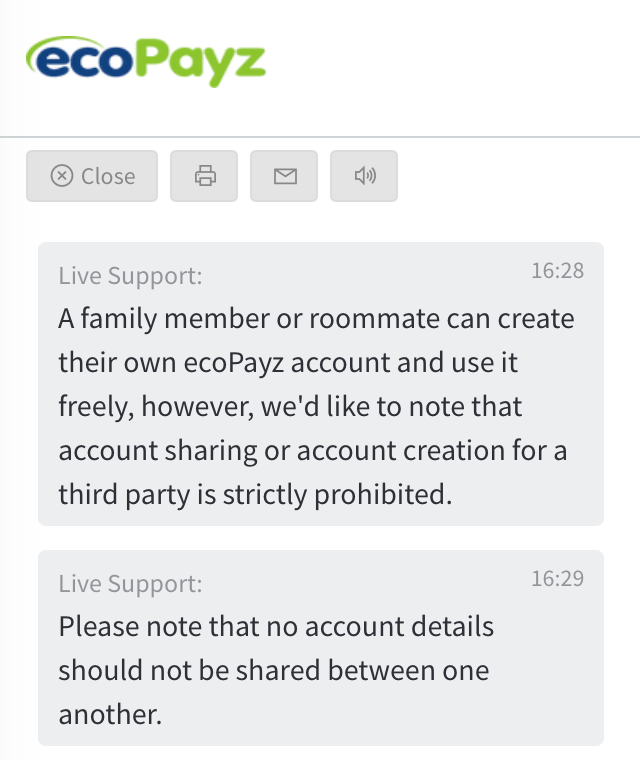Click the green 'Payz' part of logo
640x760 pixels.
tap(200, 63)
